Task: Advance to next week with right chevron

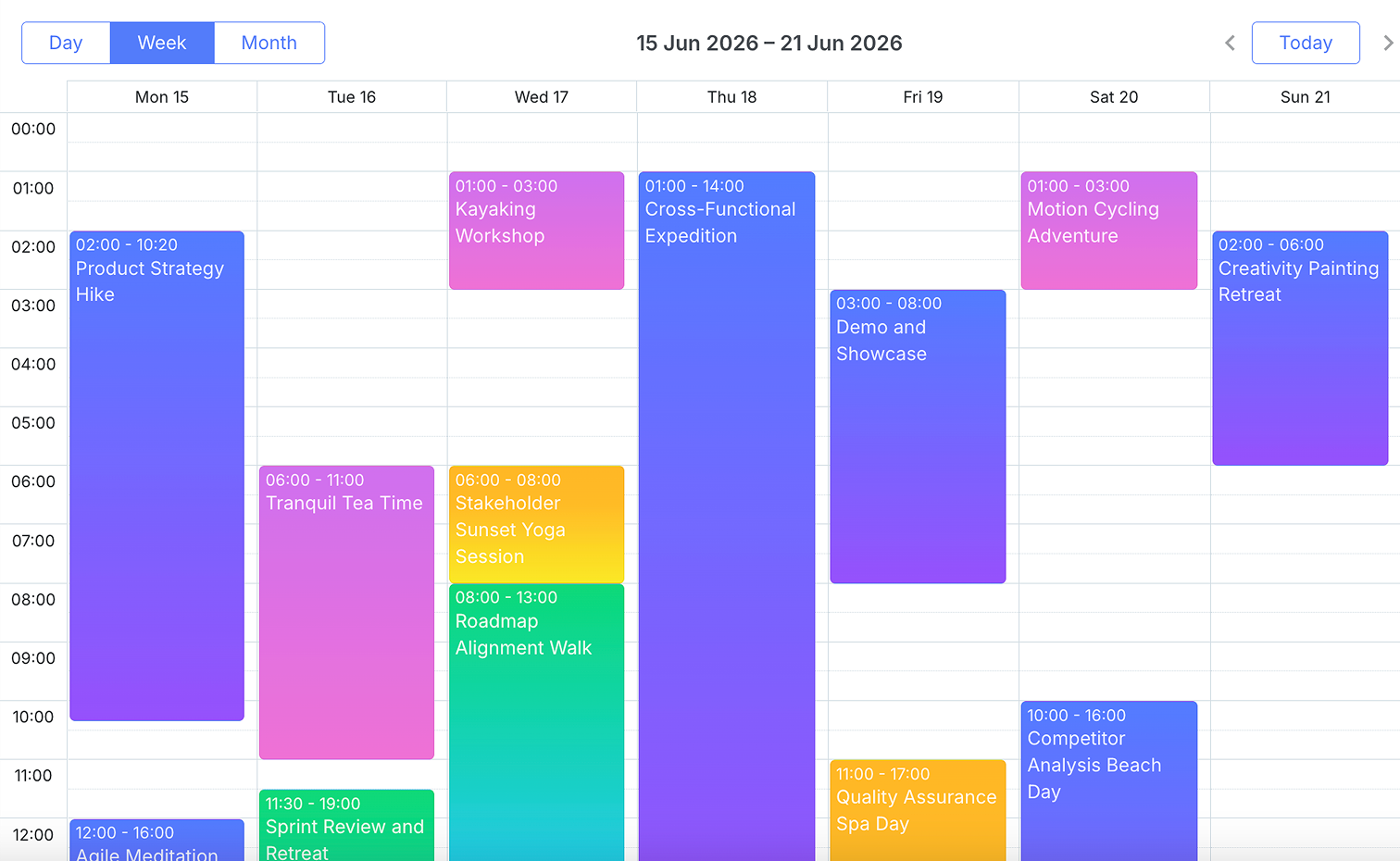Action: click(x=1387, y=43)
